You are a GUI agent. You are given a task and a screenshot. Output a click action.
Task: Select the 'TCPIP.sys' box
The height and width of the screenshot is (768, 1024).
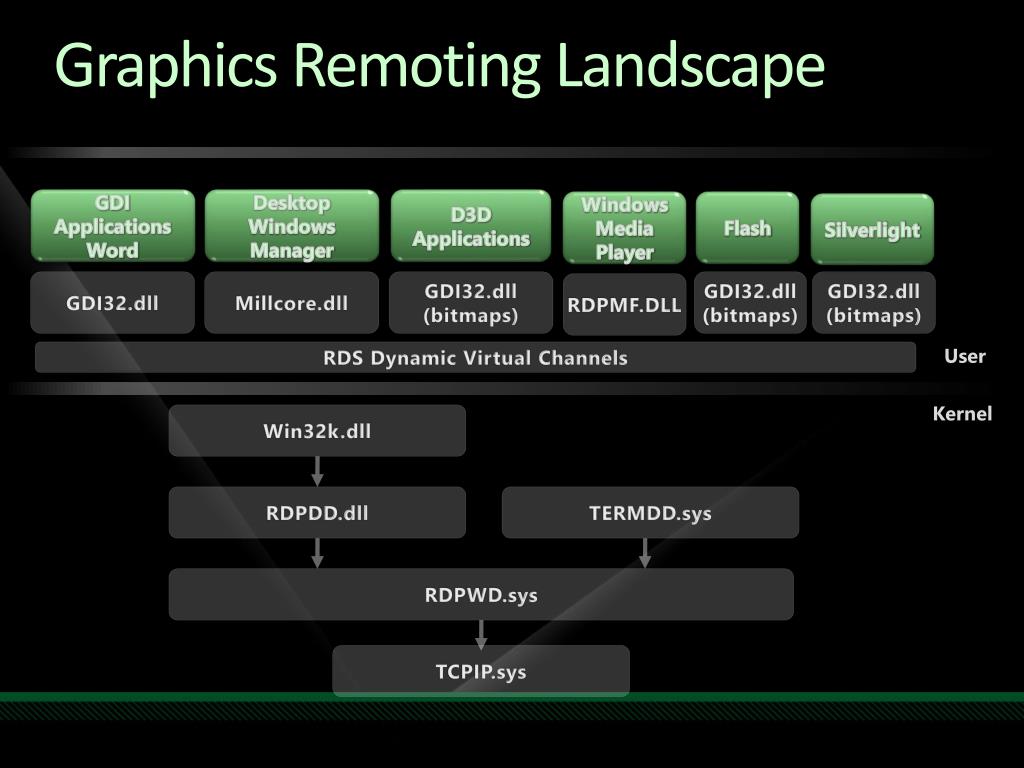tap(481, 671)
